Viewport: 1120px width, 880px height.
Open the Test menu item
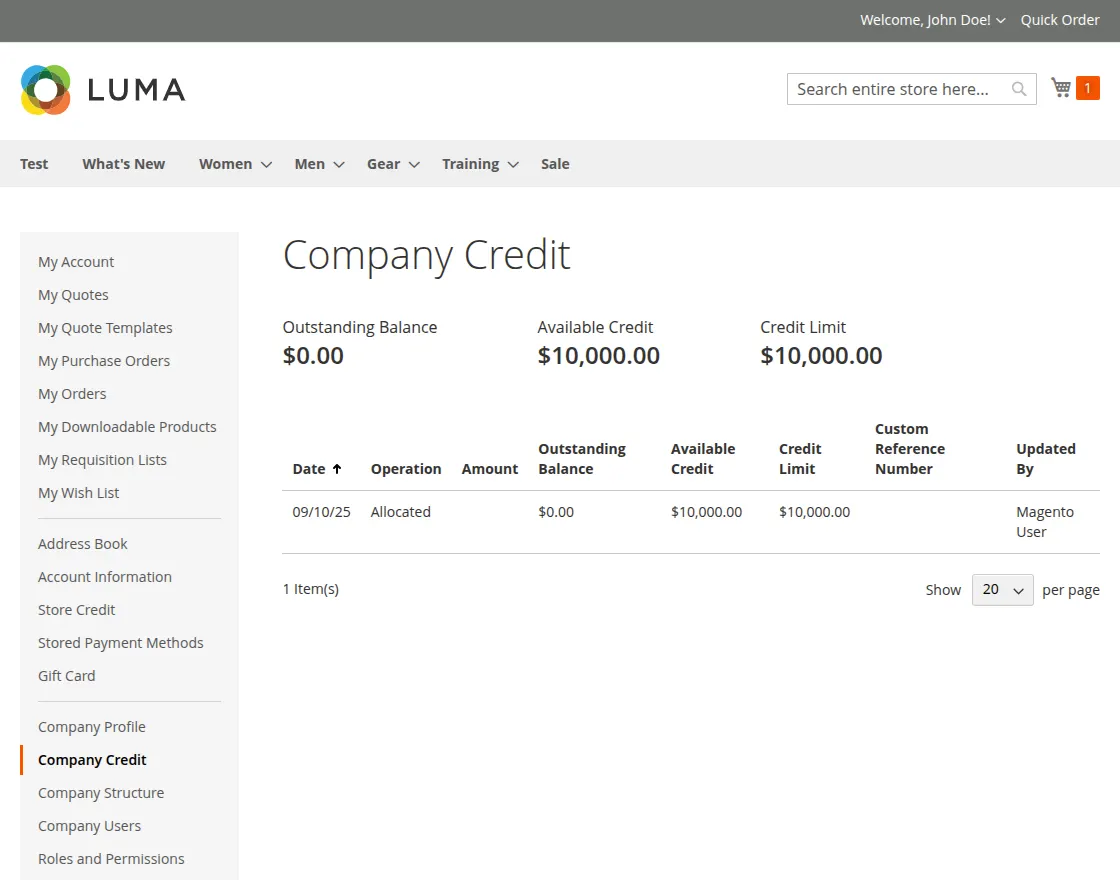tap(34, 164)
